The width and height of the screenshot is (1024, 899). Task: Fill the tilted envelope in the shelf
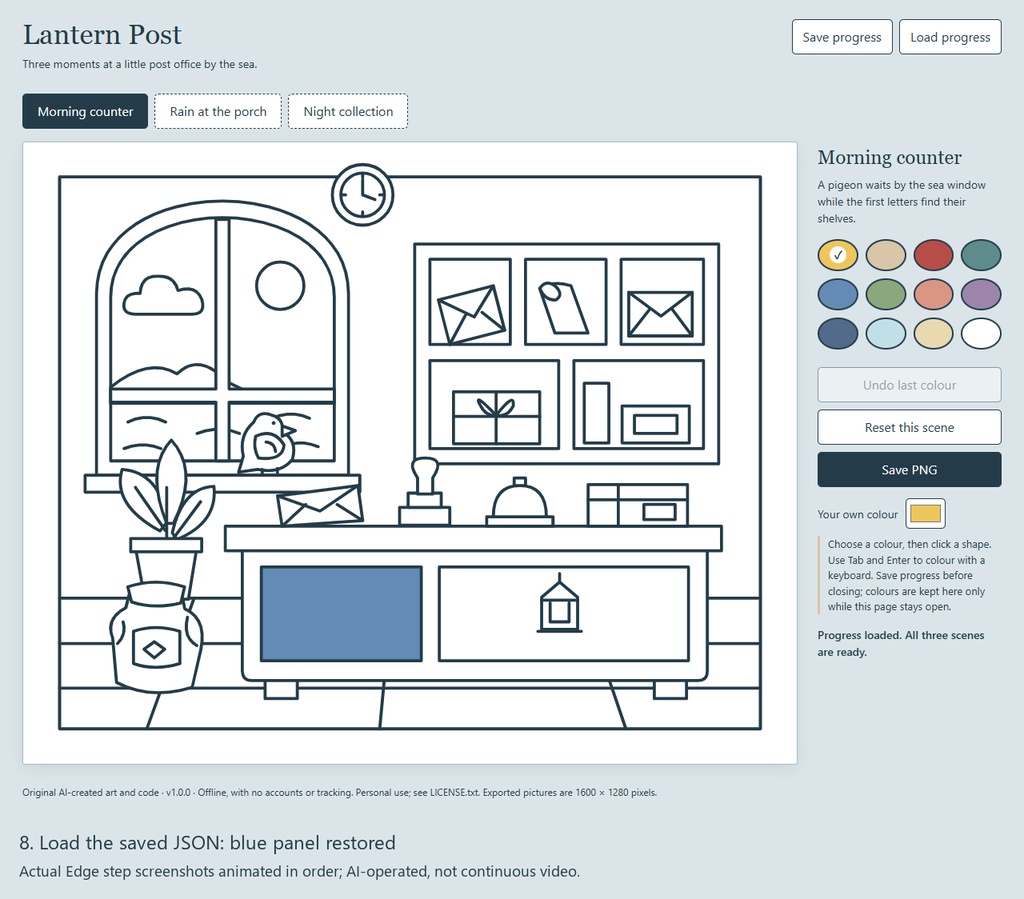471,315
